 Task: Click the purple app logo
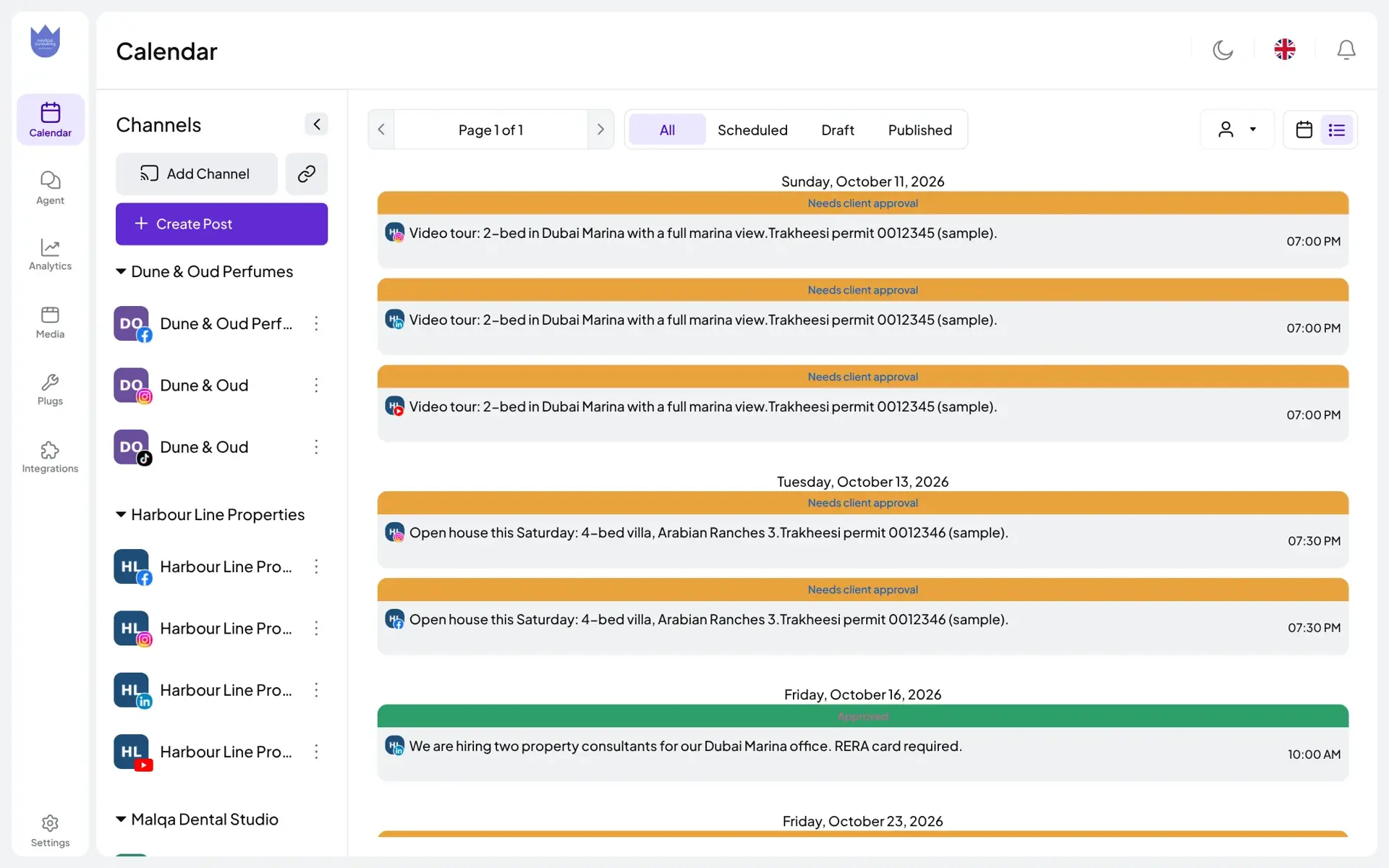[45, 41]
